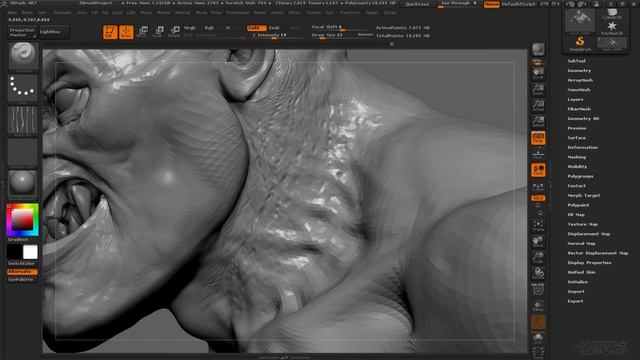Image resolution: width=640 pixels, height=360 pixels.
Task: Click the Move mode icon in top shelf
Action: coord(142,31)
